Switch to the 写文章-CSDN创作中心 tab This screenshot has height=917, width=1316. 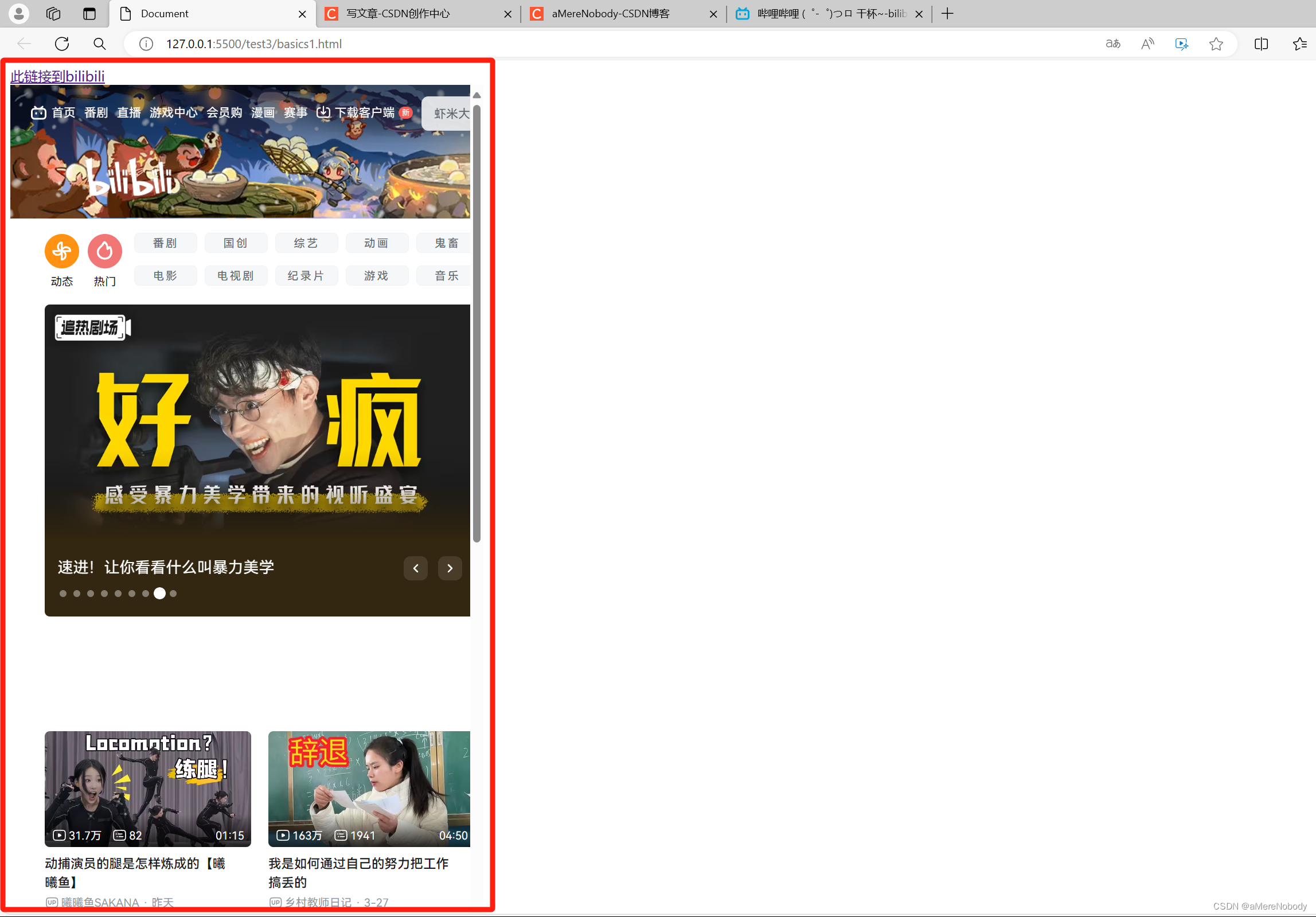coord(398,14)
